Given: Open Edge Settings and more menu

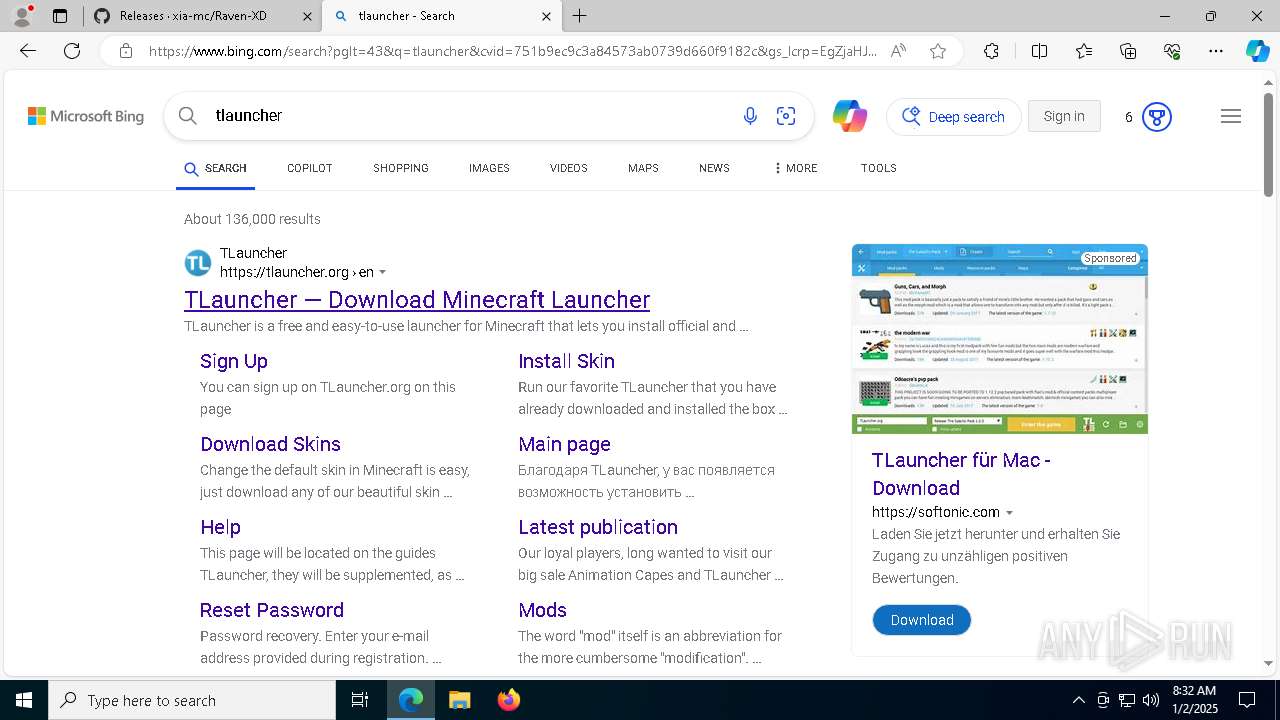Looking at the screenshot, I should click(x=1216, y=51).
